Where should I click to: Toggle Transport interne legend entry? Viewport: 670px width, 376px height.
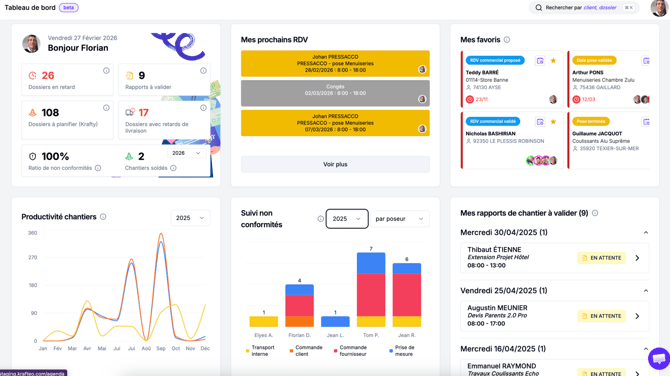pos(260,351)
